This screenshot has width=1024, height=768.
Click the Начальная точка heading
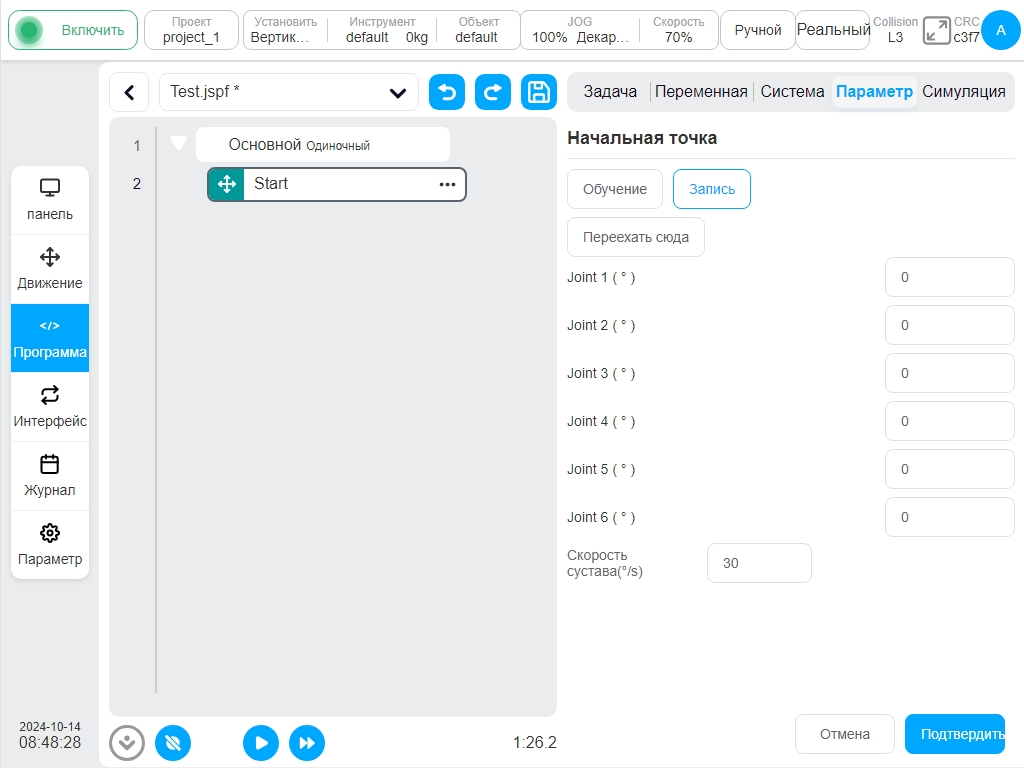(x=642, y=138)
